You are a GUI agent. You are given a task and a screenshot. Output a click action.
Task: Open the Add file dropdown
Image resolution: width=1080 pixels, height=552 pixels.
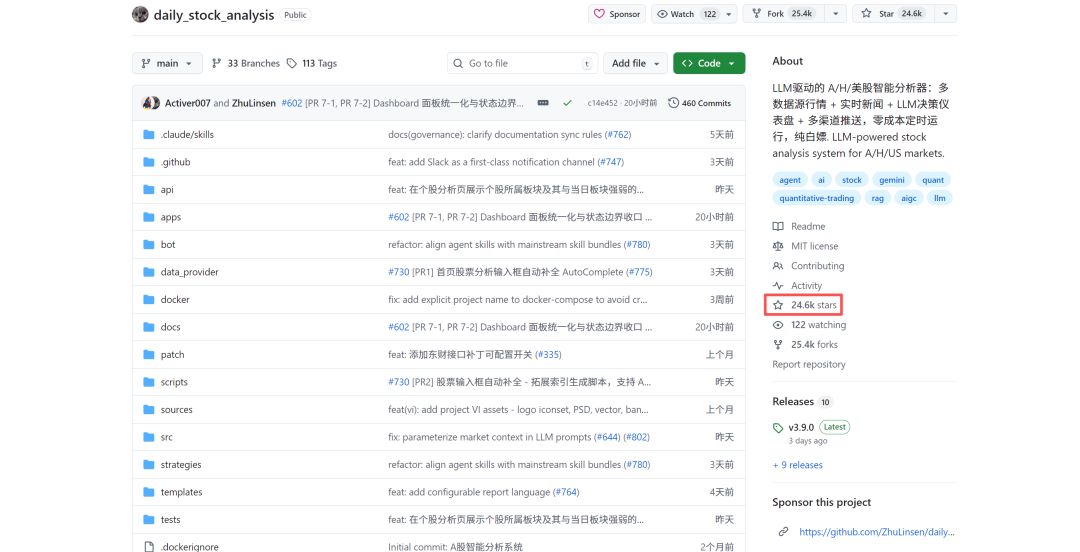pyautogui.click(x=636, y=63)
